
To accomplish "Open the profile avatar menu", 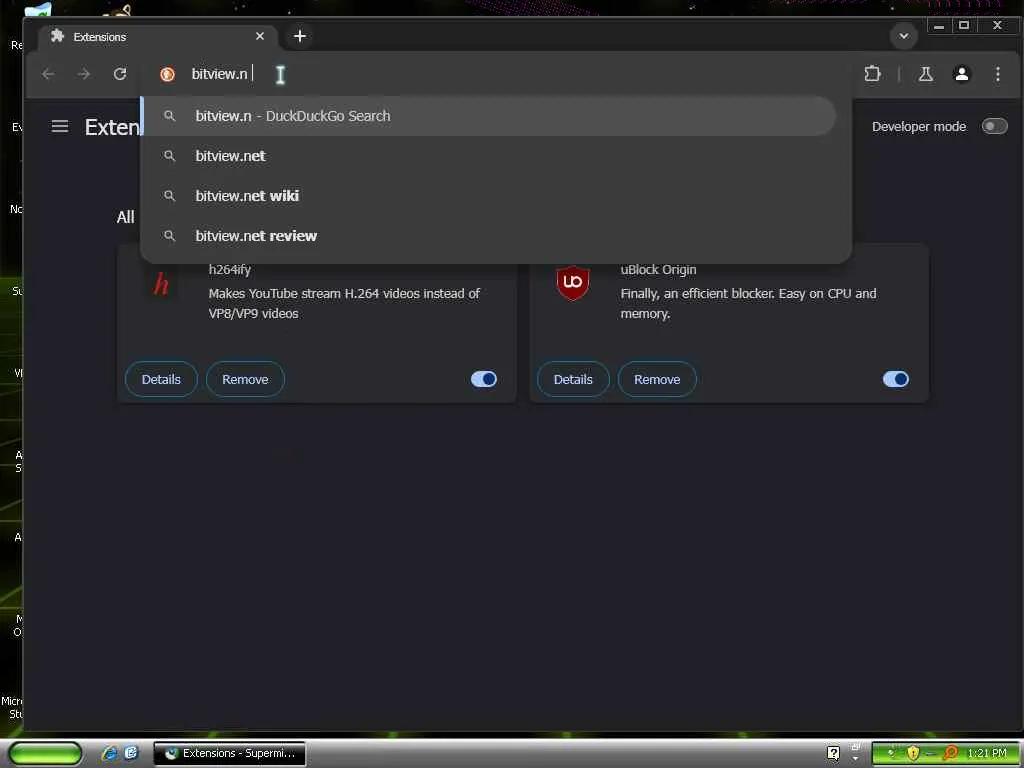I will point(961,74).
